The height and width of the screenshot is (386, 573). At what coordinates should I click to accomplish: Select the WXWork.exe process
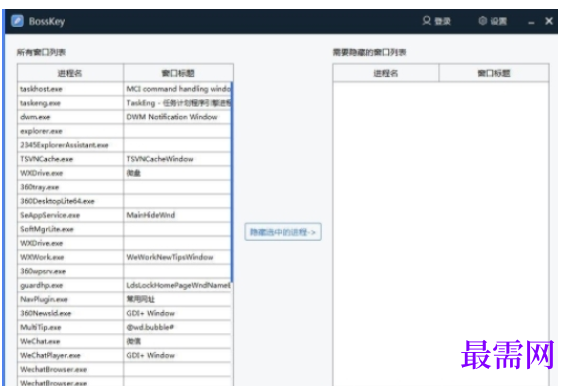(70, 257)
